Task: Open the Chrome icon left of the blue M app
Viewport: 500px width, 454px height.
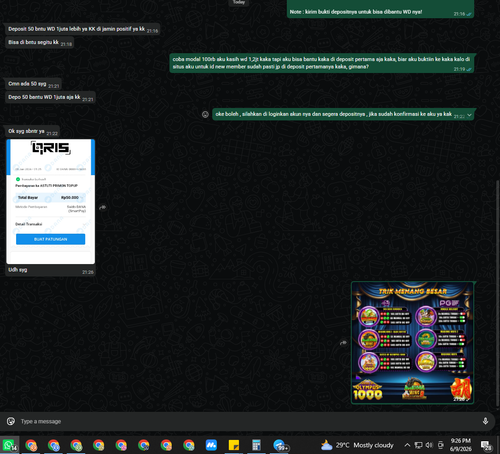Action: 189,445
